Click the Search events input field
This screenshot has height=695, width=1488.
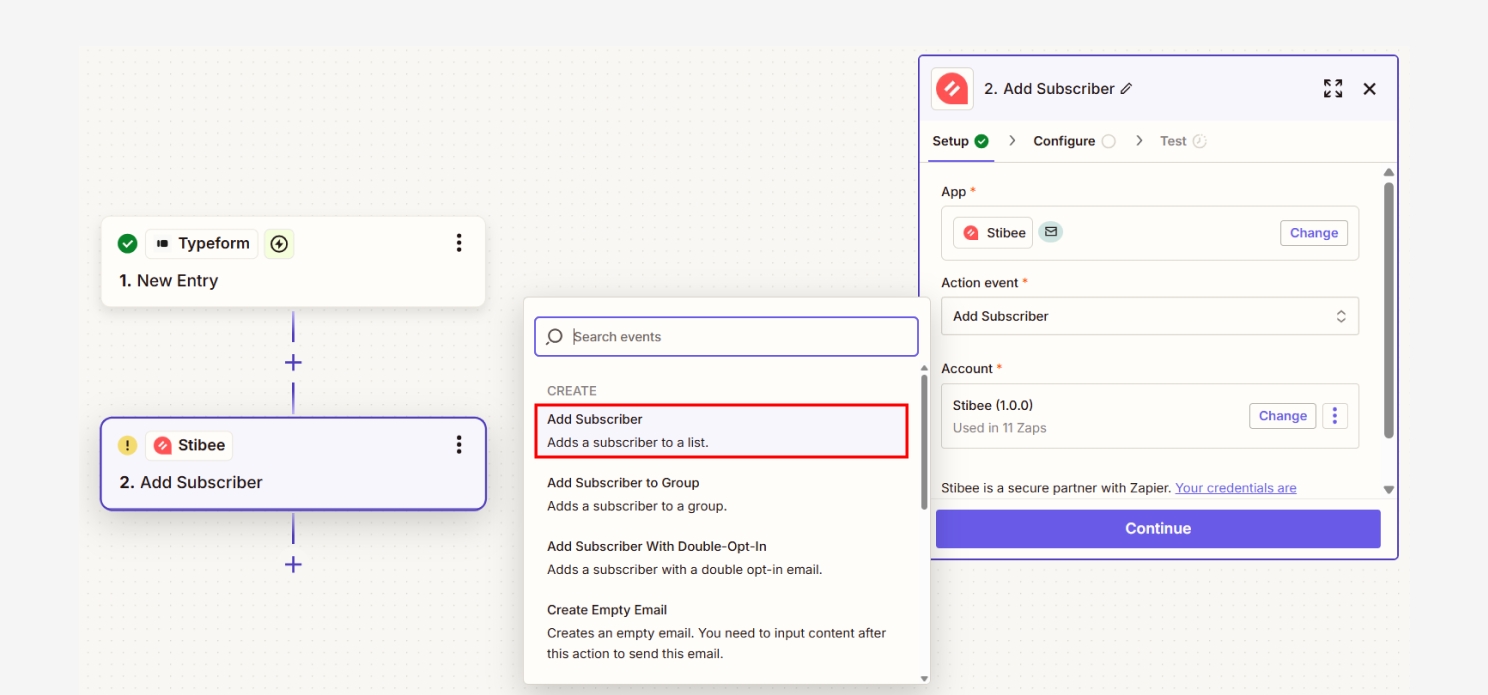[726, 337]
